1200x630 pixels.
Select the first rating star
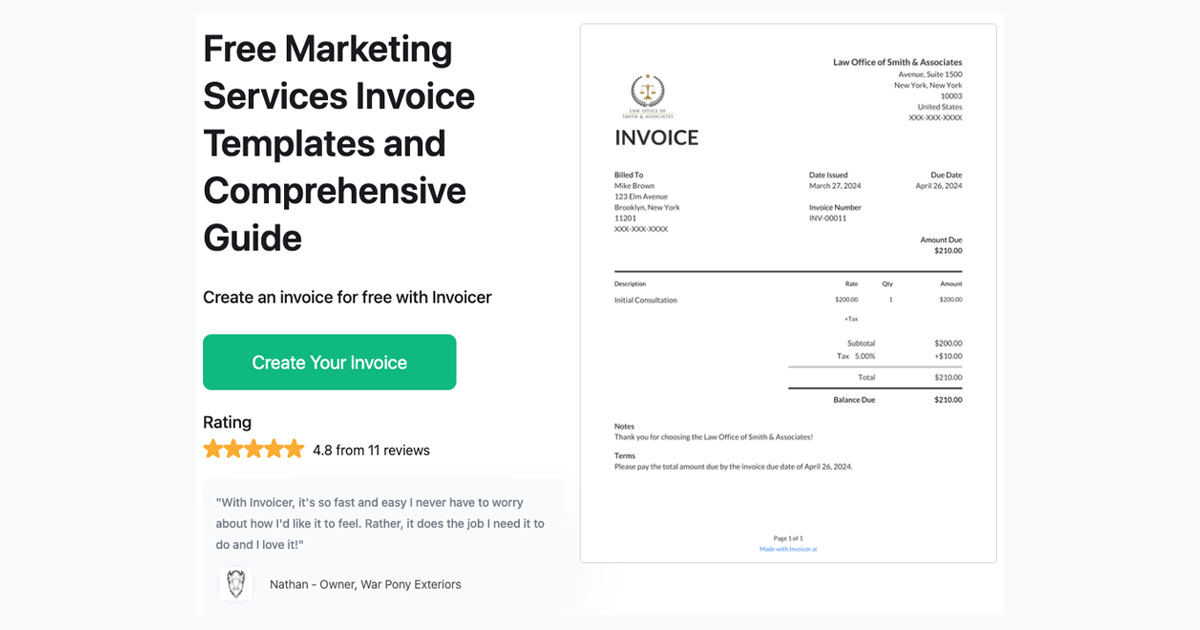tap(212, 449)
